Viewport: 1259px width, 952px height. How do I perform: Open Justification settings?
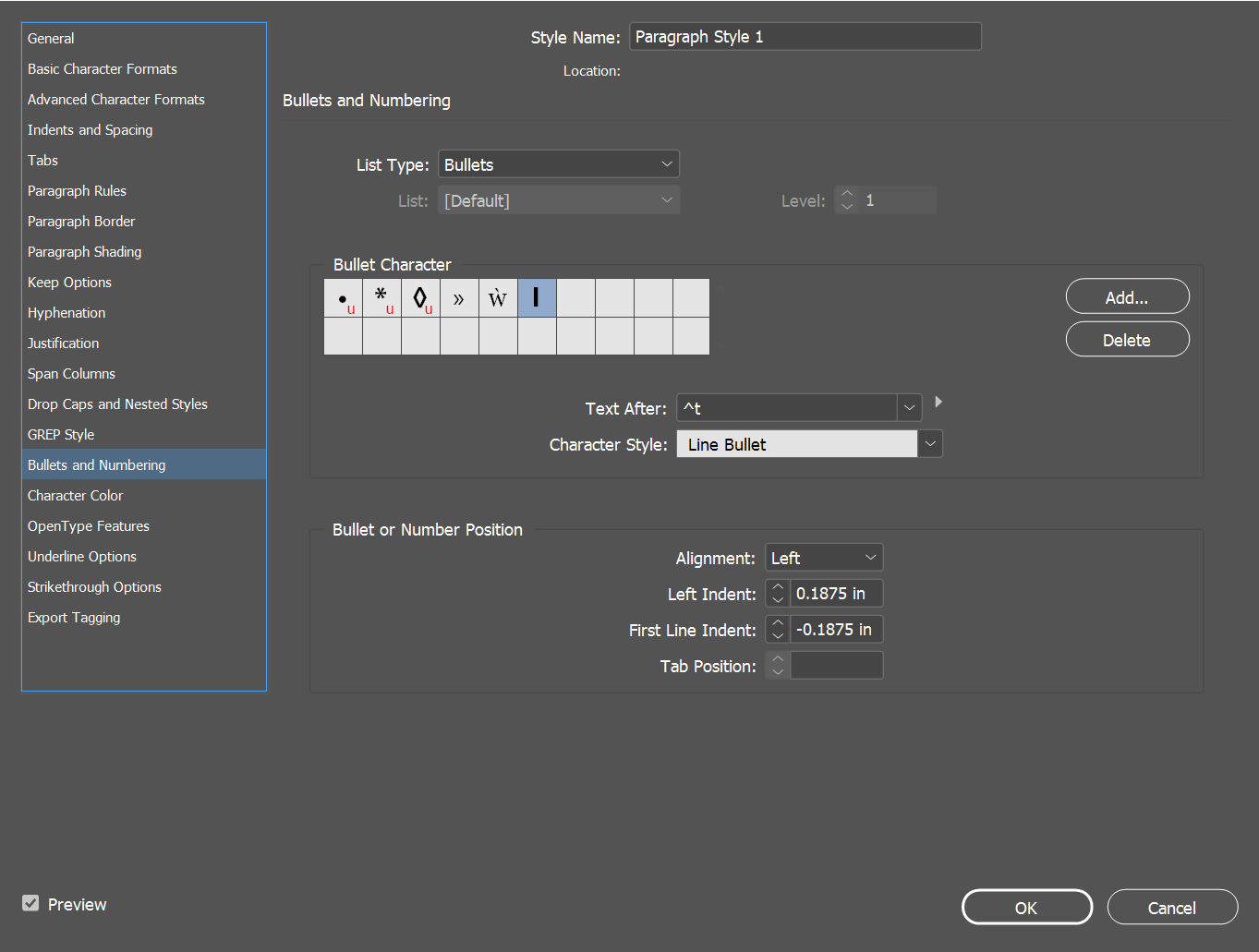[144, 343]
